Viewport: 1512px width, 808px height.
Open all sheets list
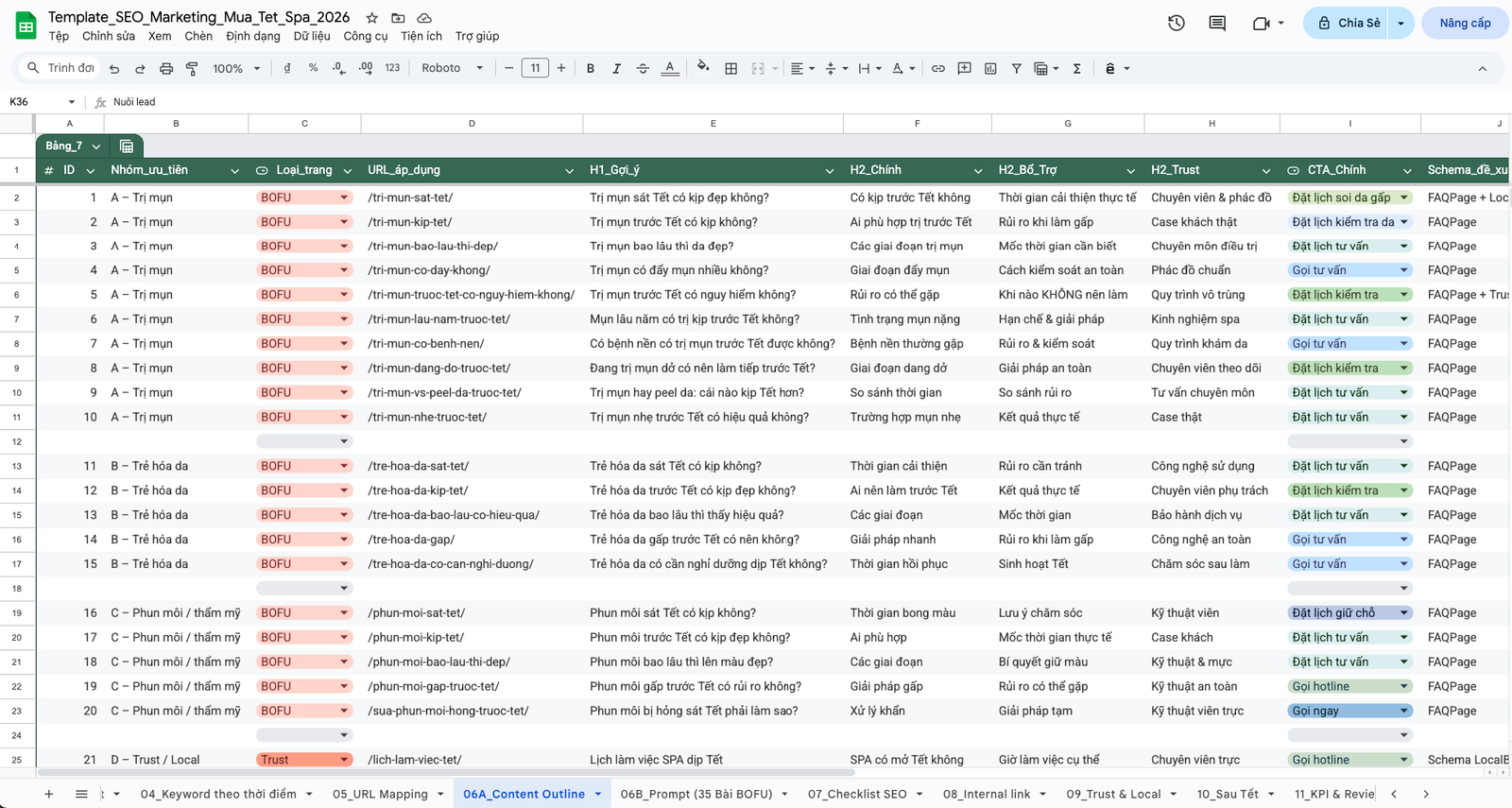(x=81, y=794)
